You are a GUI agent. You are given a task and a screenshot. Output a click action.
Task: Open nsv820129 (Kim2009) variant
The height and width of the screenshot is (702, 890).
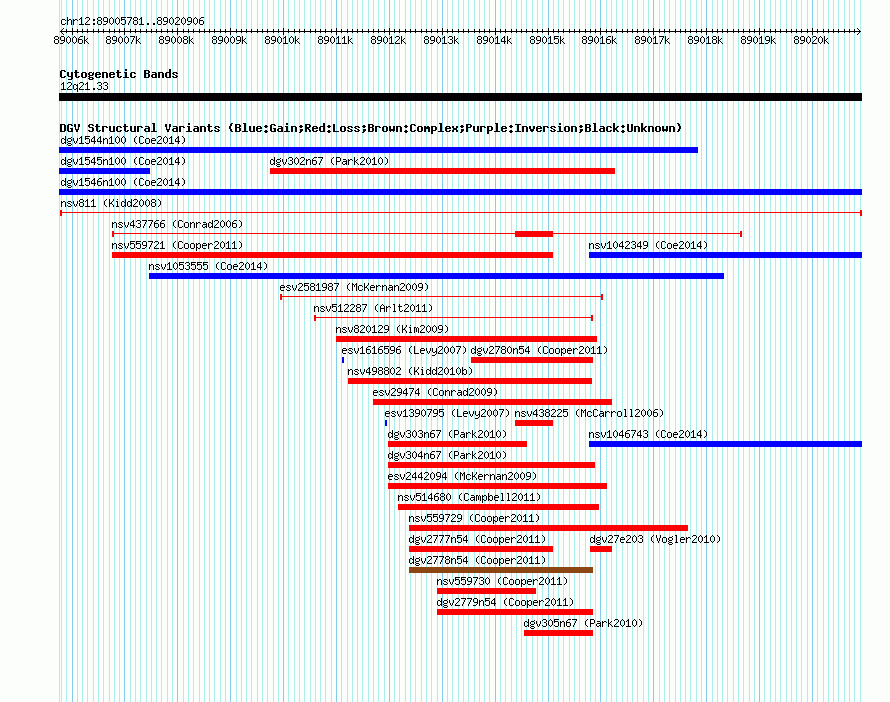tap(392, 329)
